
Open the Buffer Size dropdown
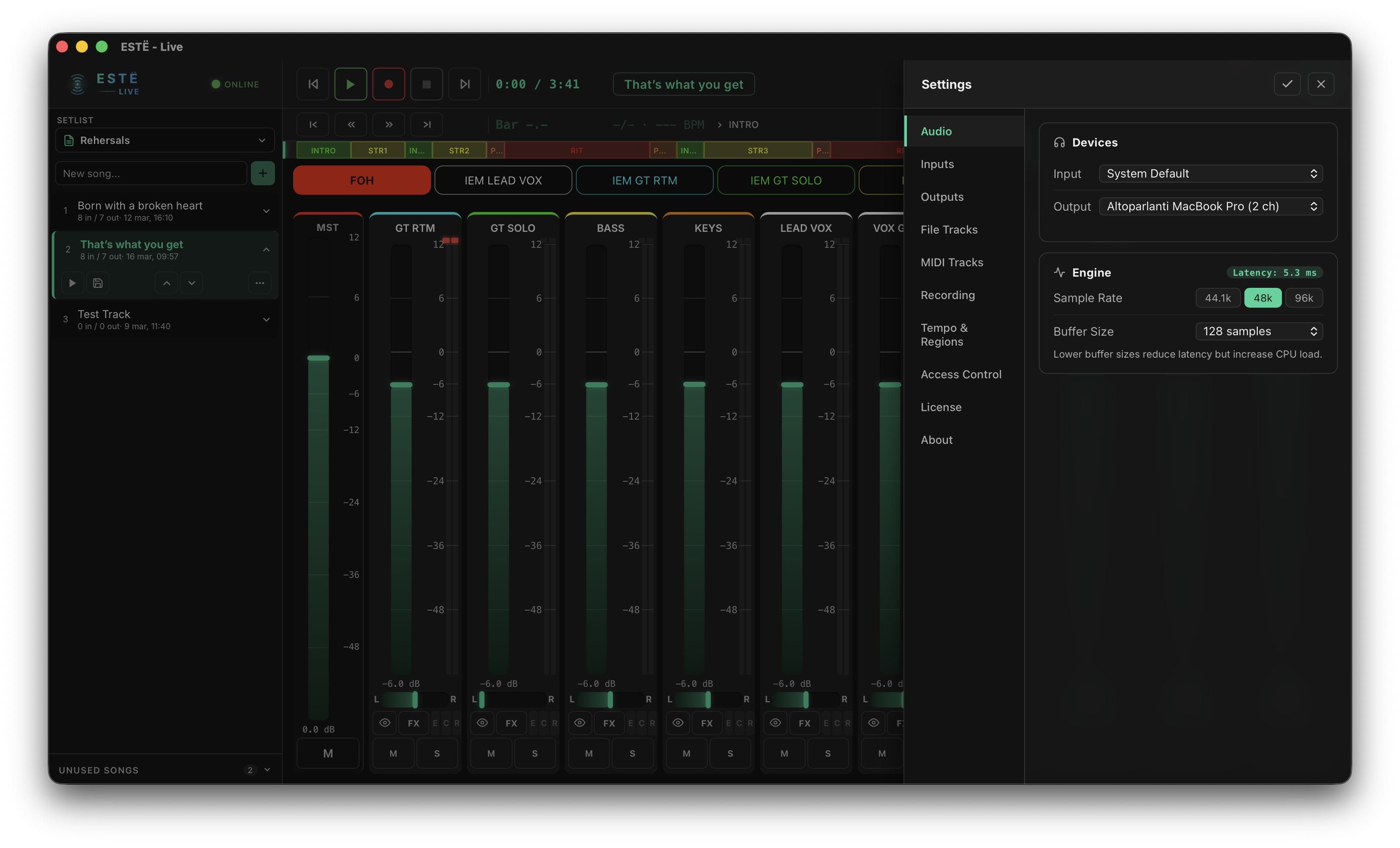[1259, 331]
